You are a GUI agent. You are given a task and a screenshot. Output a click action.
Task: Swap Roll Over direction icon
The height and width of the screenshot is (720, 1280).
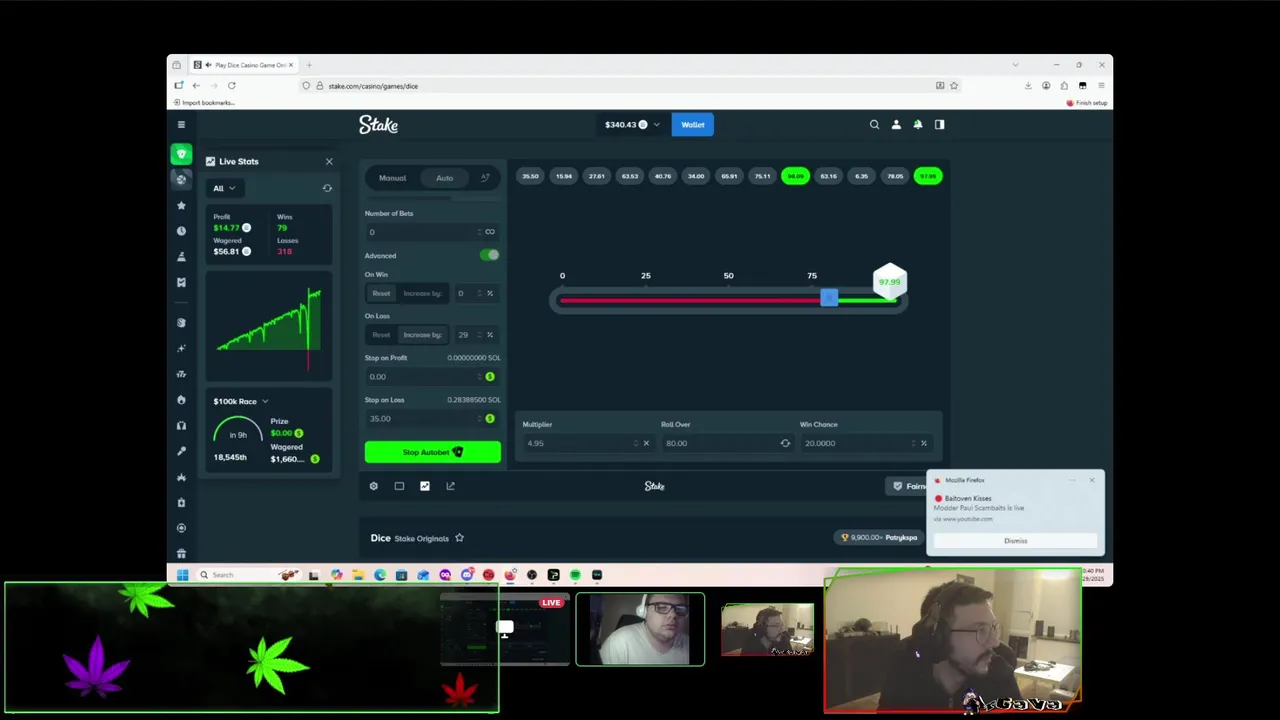click(785, 443)
